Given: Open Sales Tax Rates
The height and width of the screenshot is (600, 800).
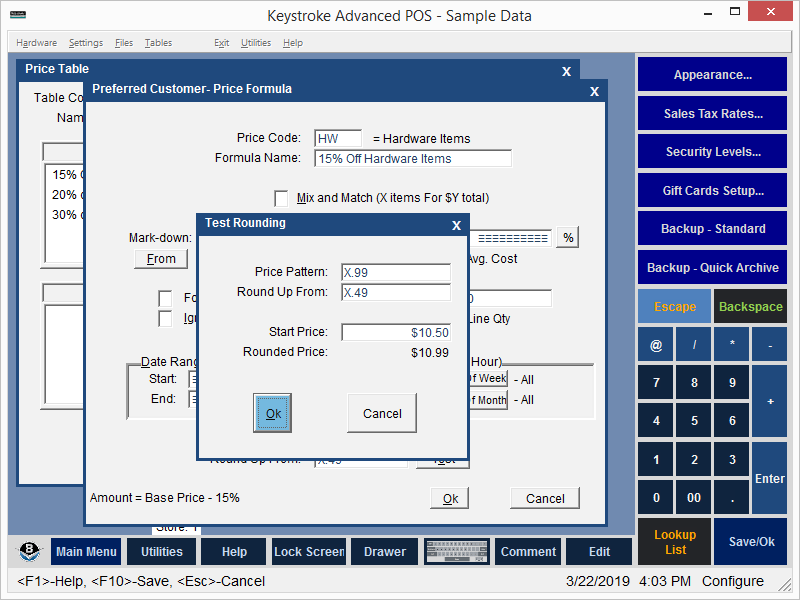Looking at the screenshot, I should coord(712,113).
